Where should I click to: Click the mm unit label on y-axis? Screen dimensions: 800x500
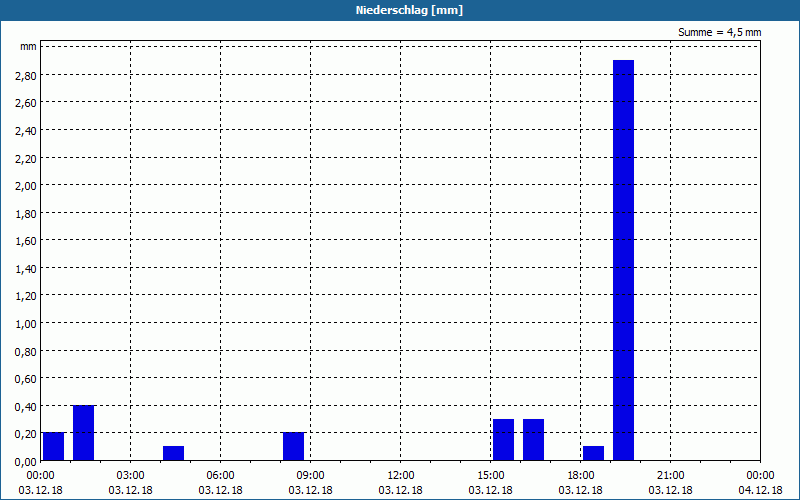[x=28, y=47]
